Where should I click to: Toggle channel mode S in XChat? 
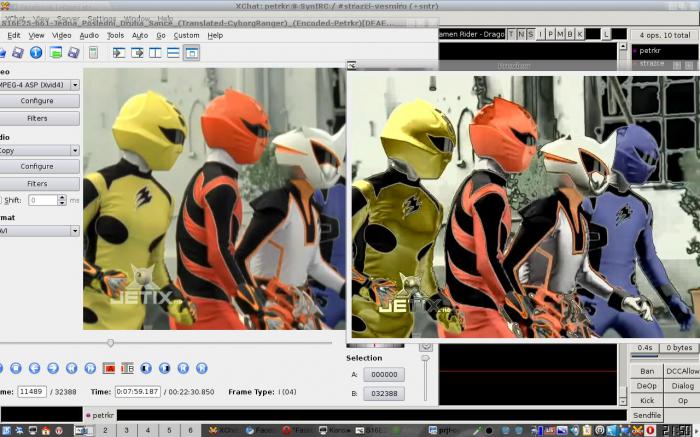pos(530,34)
